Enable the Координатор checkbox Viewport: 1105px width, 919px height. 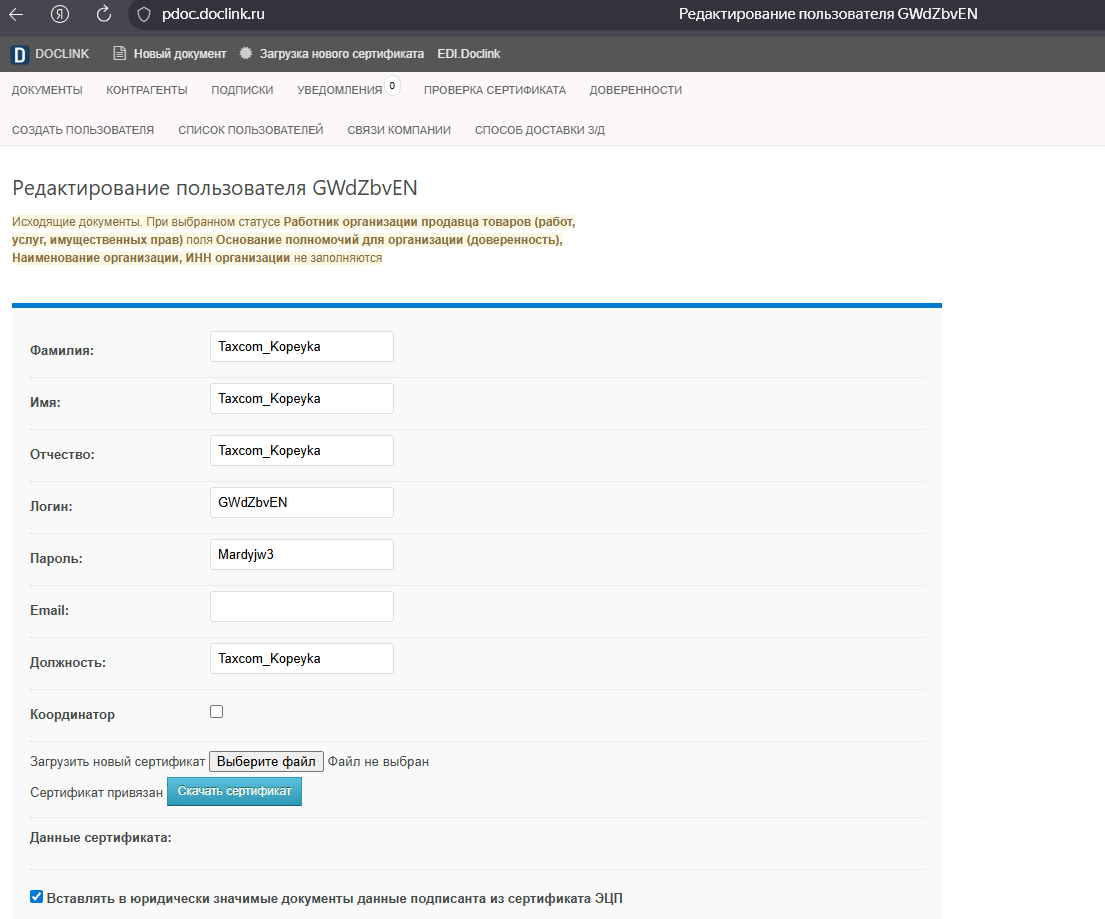pyautogui.click(x=216, y=712)
